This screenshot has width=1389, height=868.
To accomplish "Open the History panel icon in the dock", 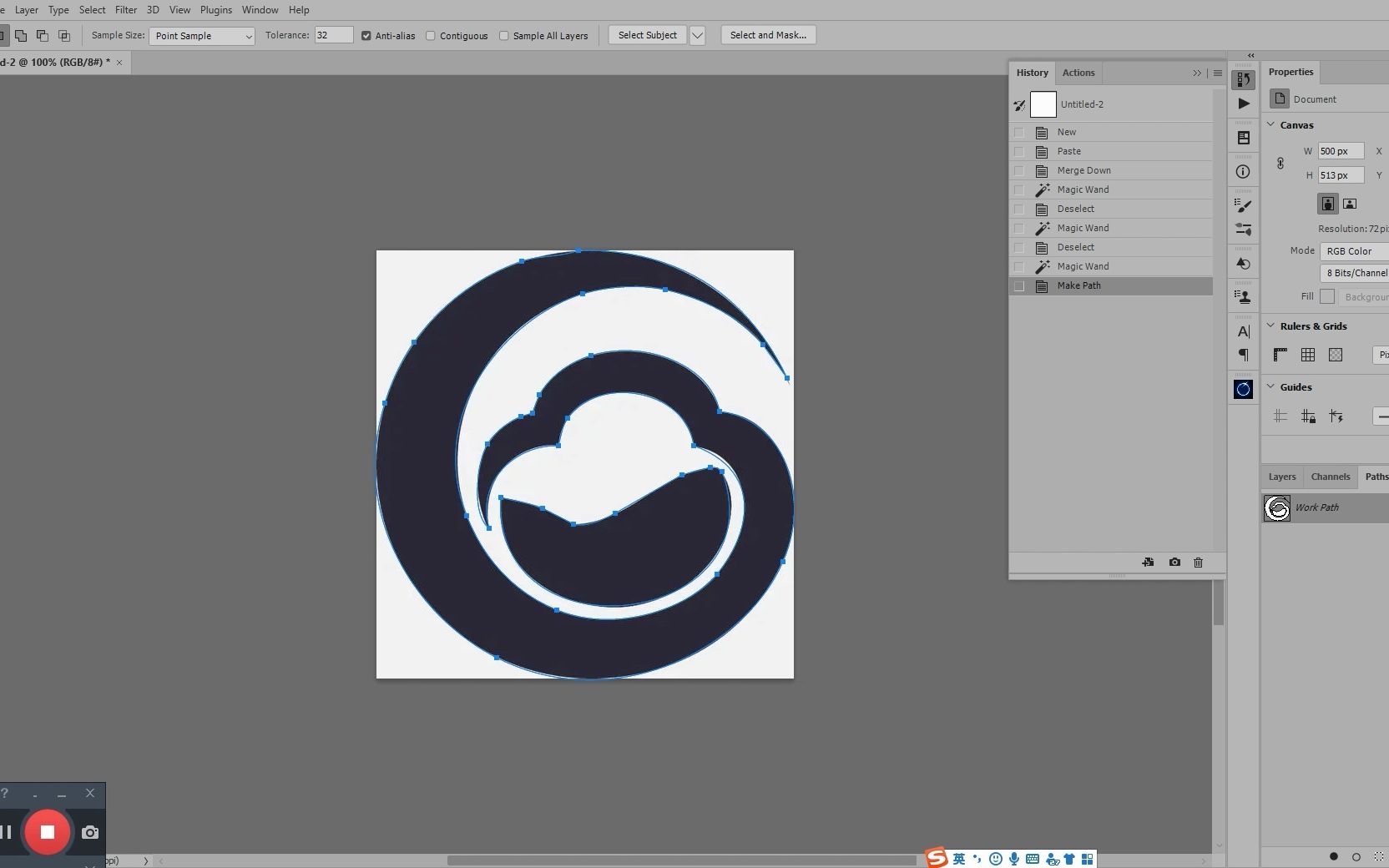I will (1243, 79).
